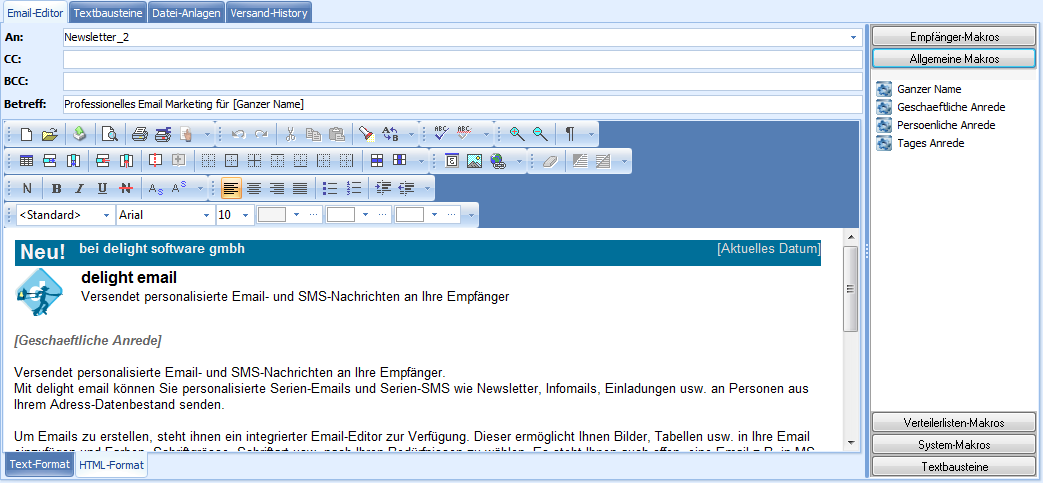Screen dimensions: 1043x483
Task: Paste from clipboard in editor toolbar
Action: pos(337,134)
